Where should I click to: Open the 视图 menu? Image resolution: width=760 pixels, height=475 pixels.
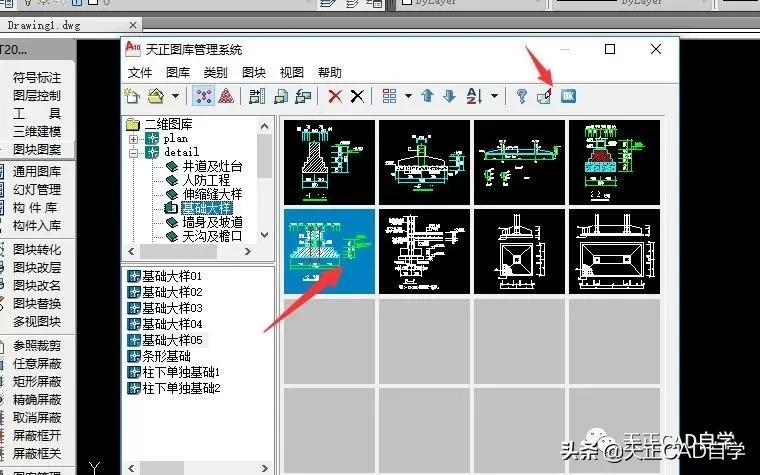tap(292, 73)
